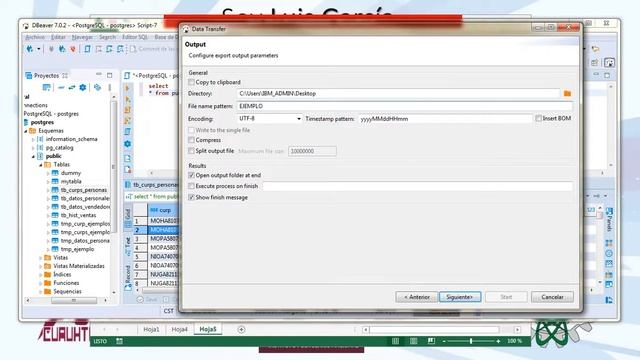The width and height of the screenshot is (640, 360).
Task: Click the Excel zoom slider handle
Action: [x=471, y=341]
